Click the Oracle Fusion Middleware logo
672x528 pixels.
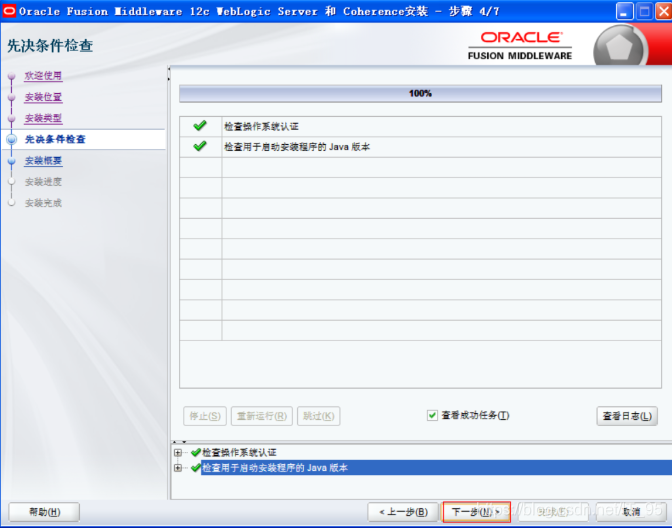coord(520,45)
